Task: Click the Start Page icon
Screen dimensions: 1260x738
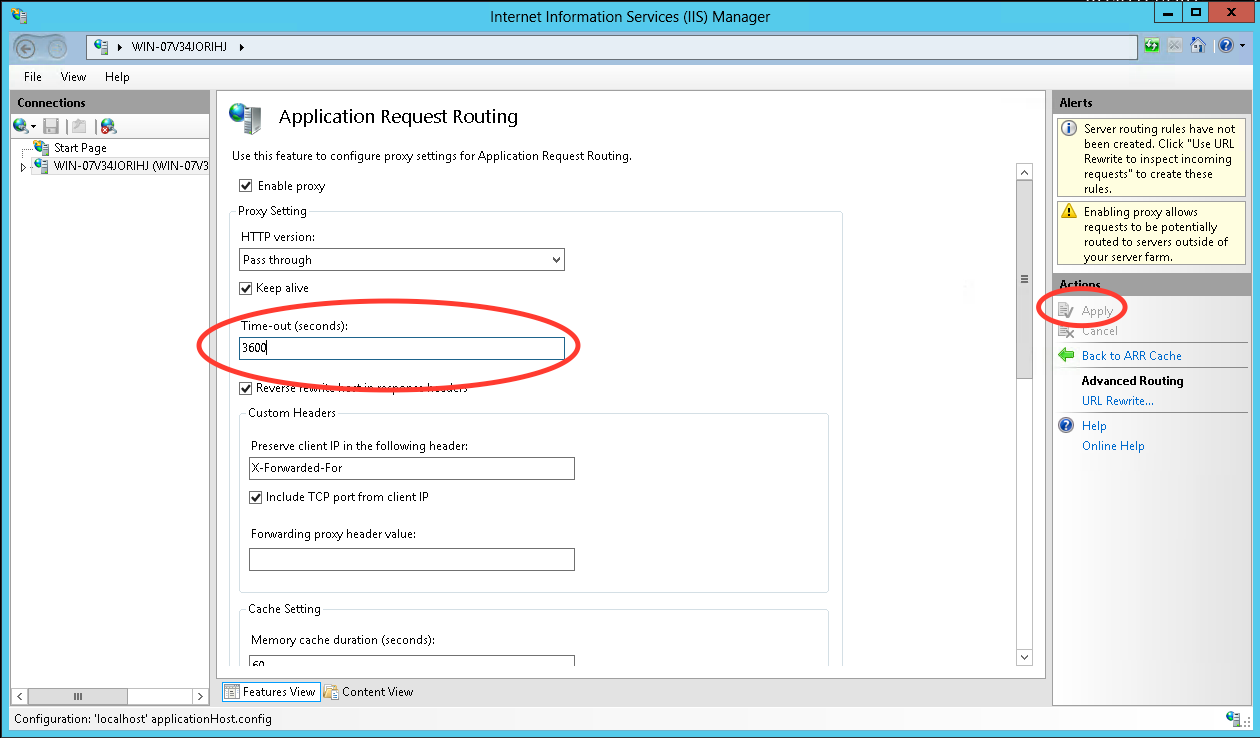Action: click(41, 148)
